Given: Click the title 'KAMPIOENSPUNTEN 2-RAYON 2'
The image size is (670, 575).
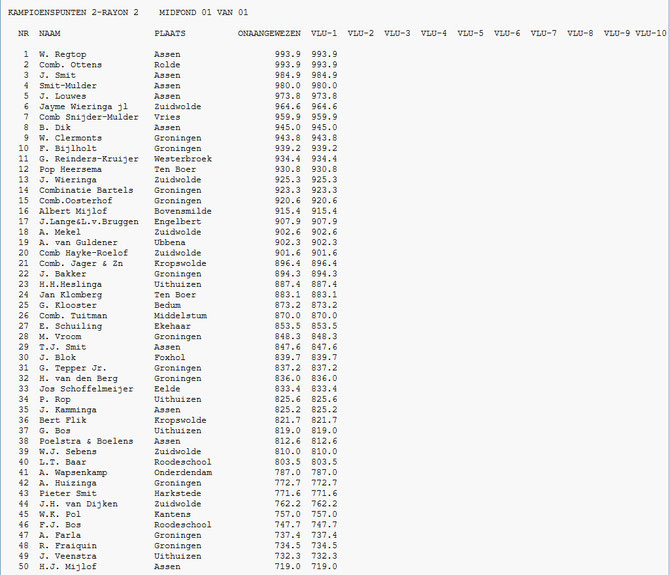Looking at the screenshot, I should (73, 12).
